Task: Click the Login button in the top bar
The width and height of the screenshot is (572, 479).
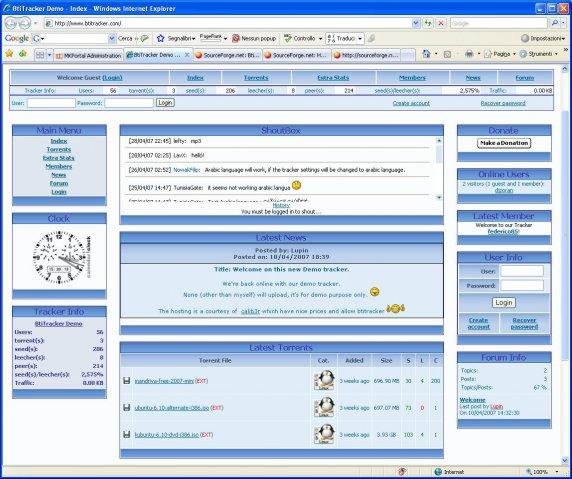Action: click(165, 103)
